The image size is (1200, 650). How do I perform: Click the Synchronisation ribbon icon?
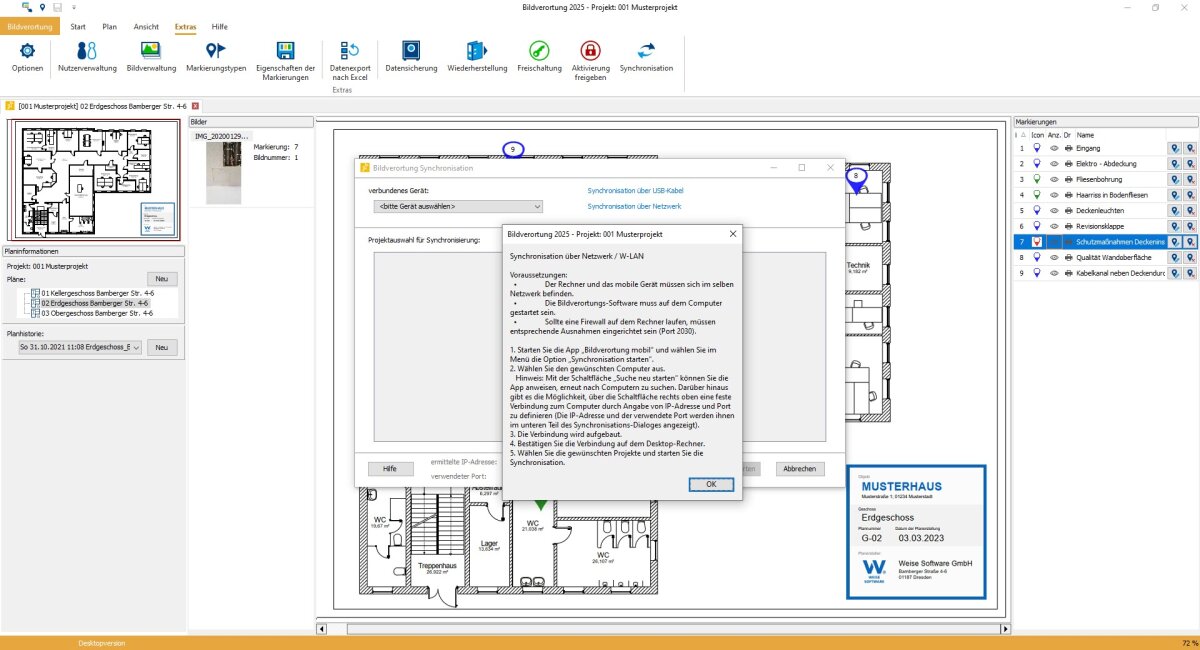coord(646,51)
